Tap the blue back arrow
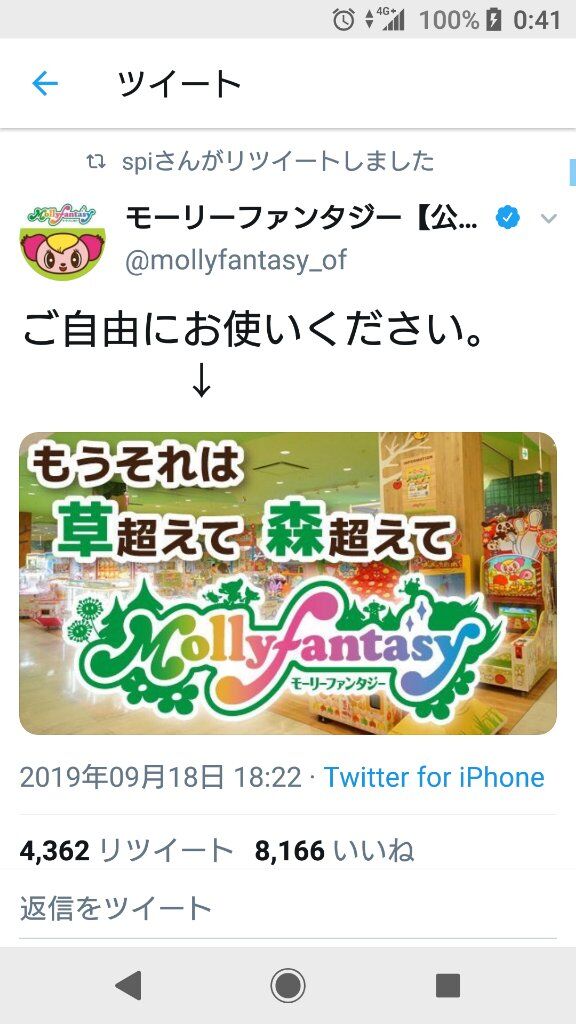Screen dimensions: 576x1024 [x=45, y=84]
